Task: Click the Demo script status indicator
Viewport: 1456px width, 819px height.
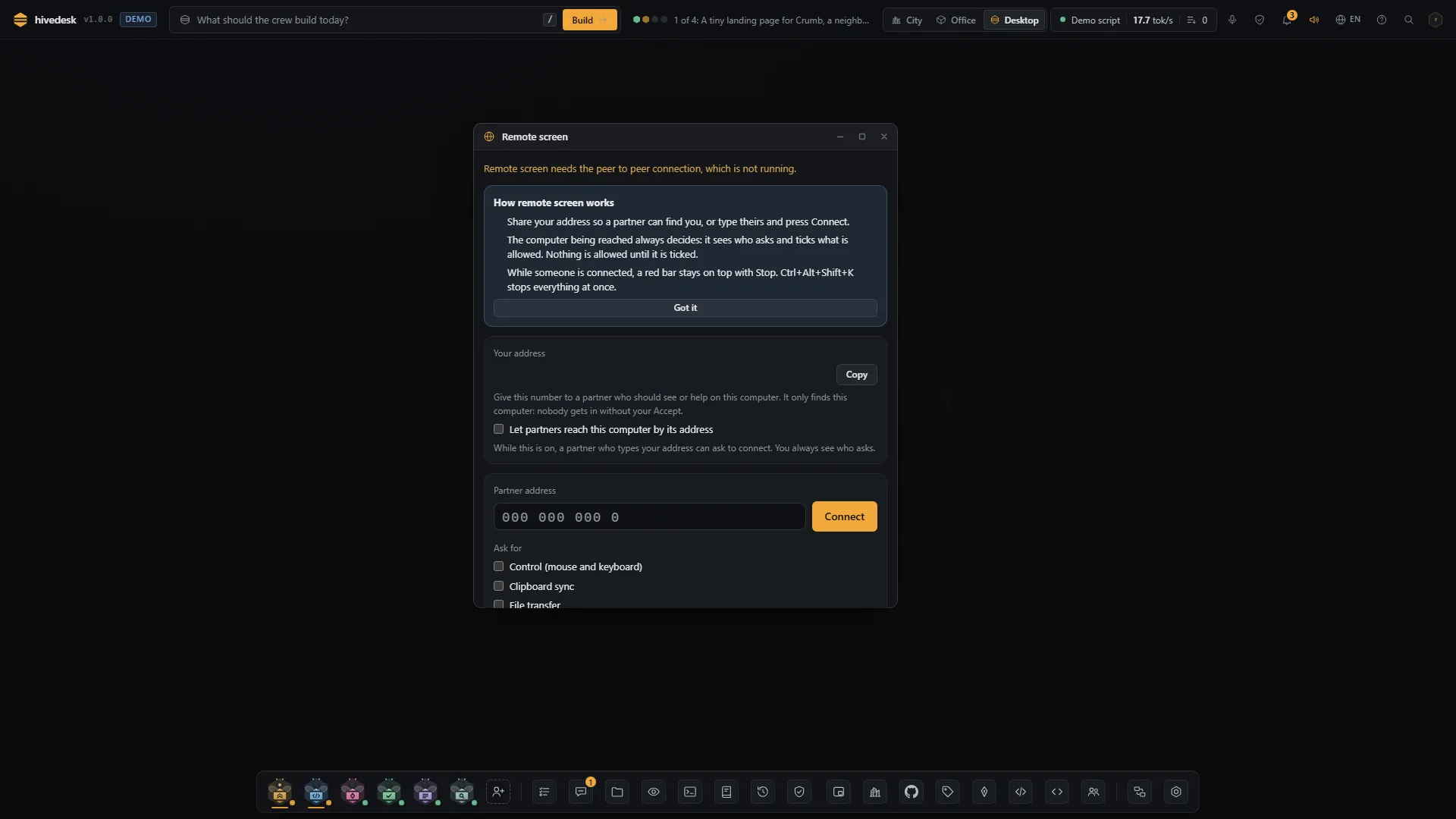Action: [1090, 20]
